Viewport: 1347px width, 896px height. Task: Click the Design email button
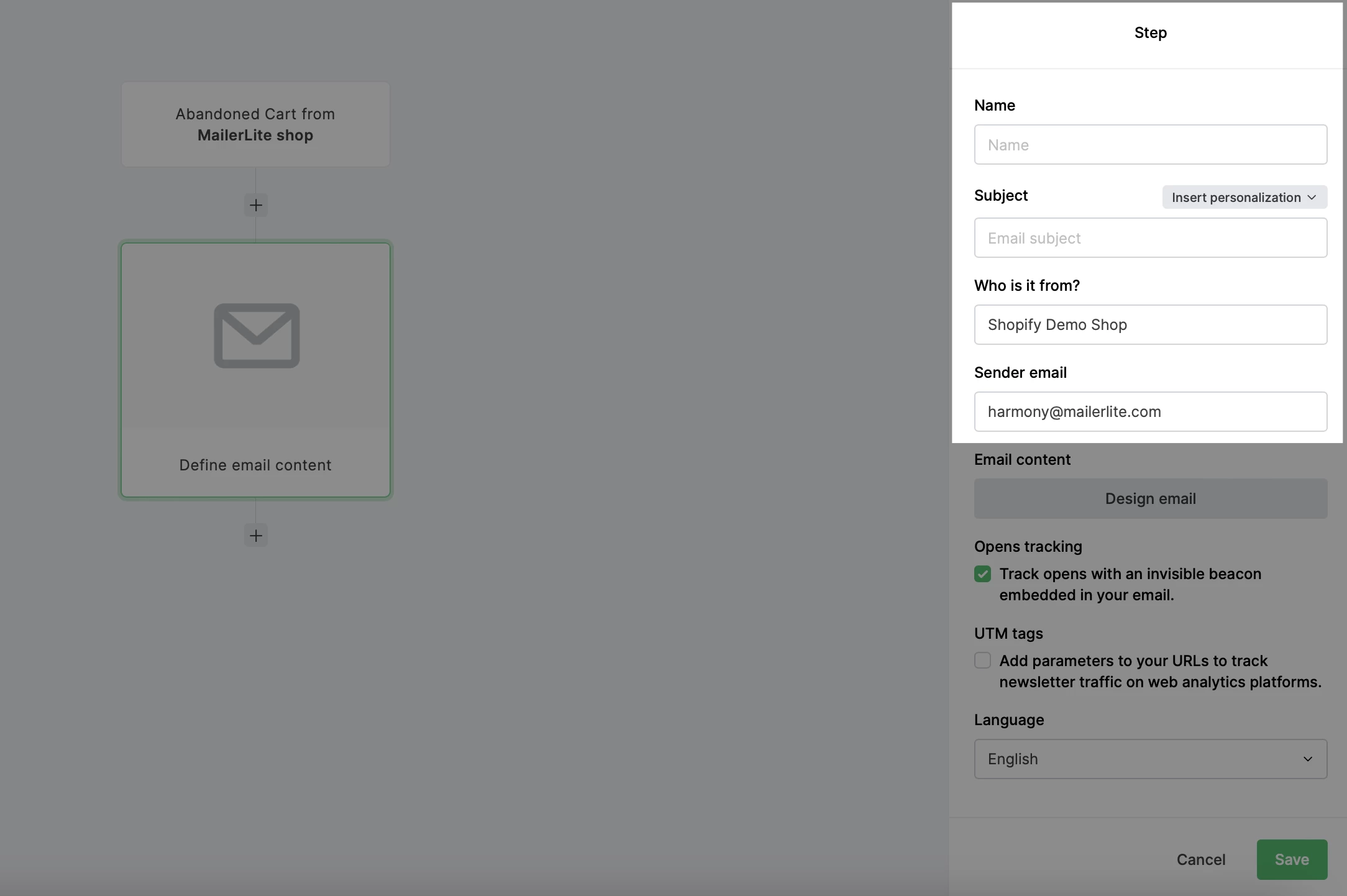tap(1150, 498)
